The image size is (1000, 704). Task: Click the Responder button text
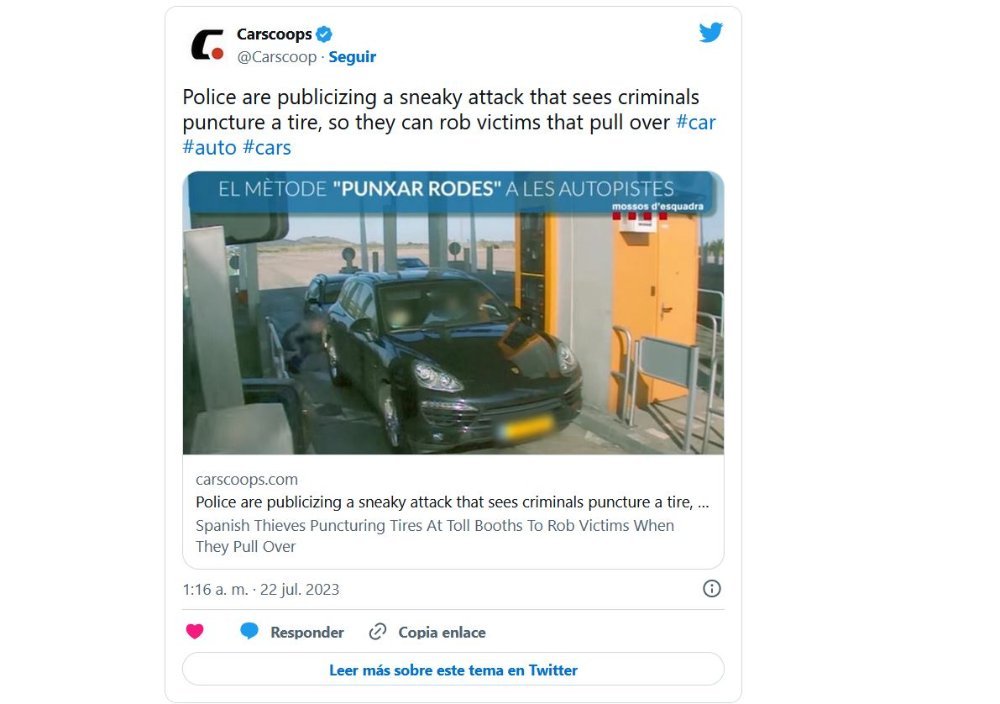(307, 632)
